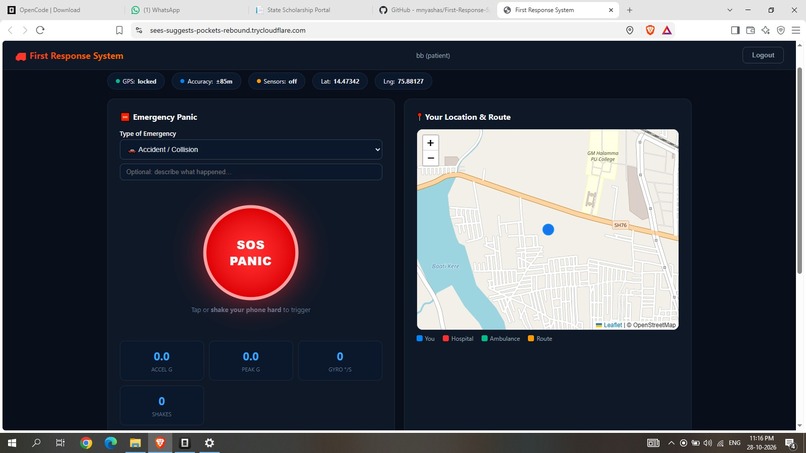This screenshot has width=806, height=453.
Task: Click the Logout button
Action: (x=763, y=55)
